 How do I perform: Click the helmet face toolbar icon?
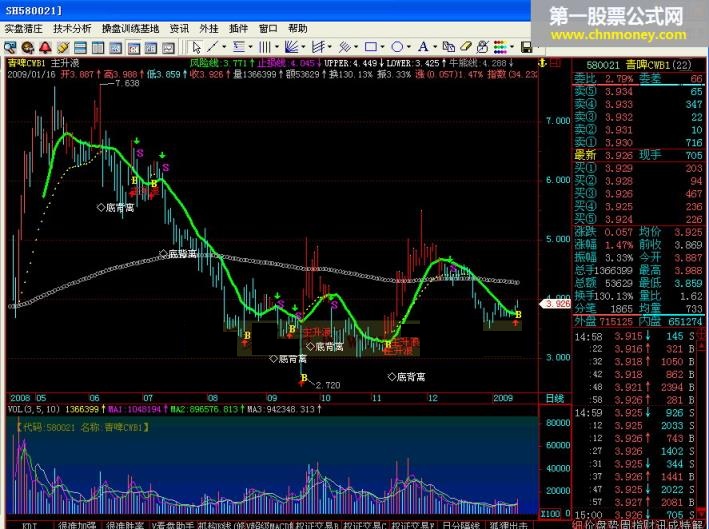[x=28, y=47]
